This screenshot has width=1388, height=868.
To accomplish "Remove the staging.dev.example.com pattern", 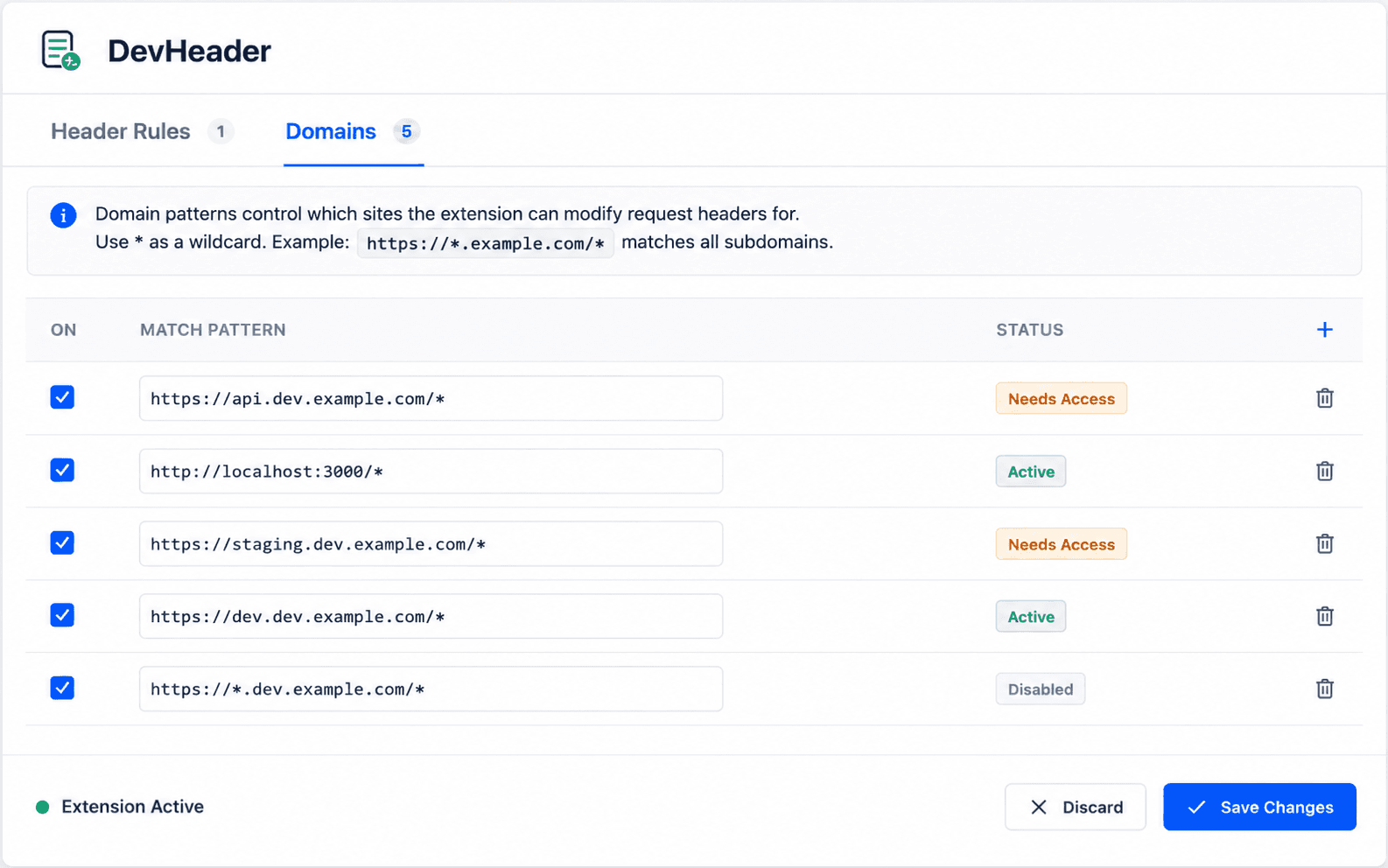I will point(1324,543).
